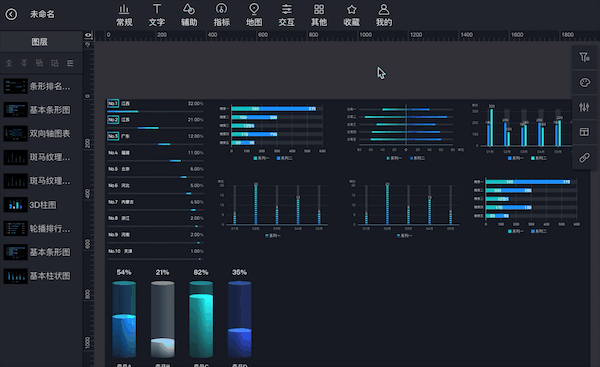
Task: Open the filter panel icon
Action: (x=584, y=57)
